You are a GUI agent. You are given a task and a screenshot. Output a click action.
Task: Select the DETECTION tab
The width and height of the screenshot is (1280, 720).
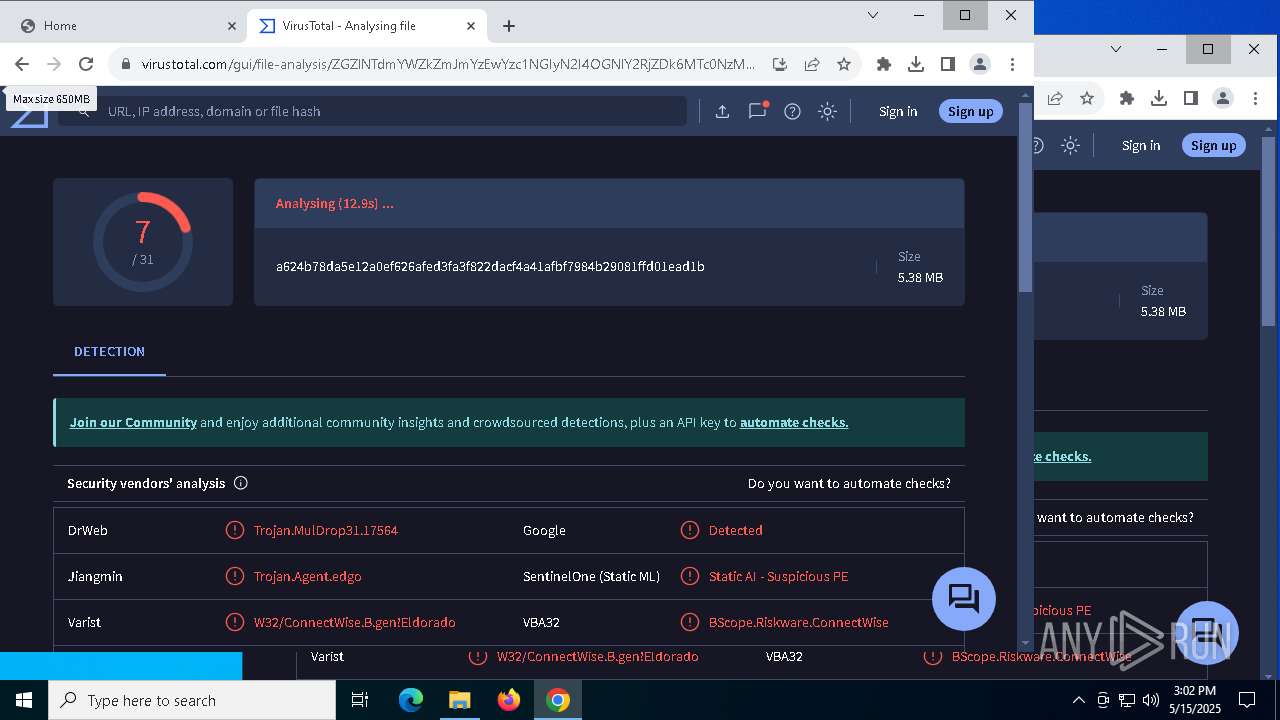pyautogui.click(x=109, y=351)
